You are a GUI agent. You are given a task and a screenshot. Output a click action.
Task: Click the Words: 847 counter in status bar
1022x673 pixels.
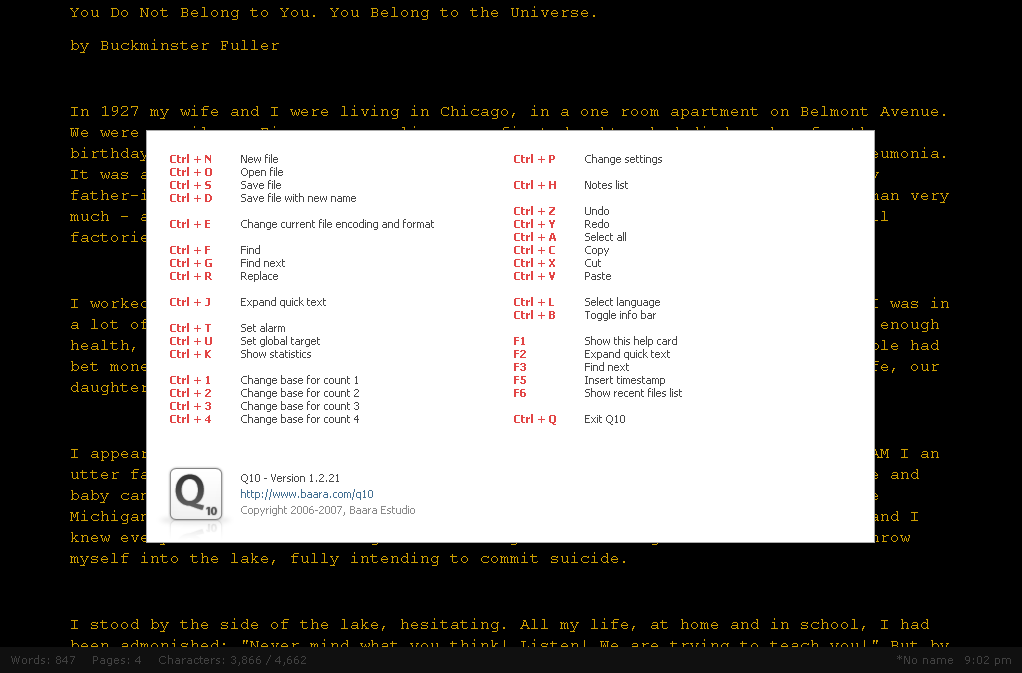pos(43,660)
